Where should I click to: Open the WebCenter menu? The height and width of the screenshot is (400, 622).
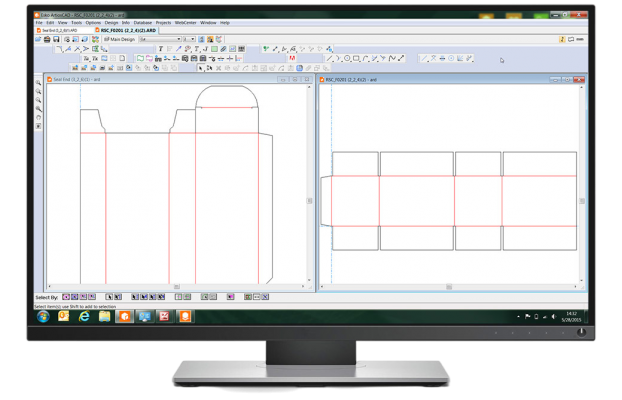pyautogui.click(x=185, y=22)
